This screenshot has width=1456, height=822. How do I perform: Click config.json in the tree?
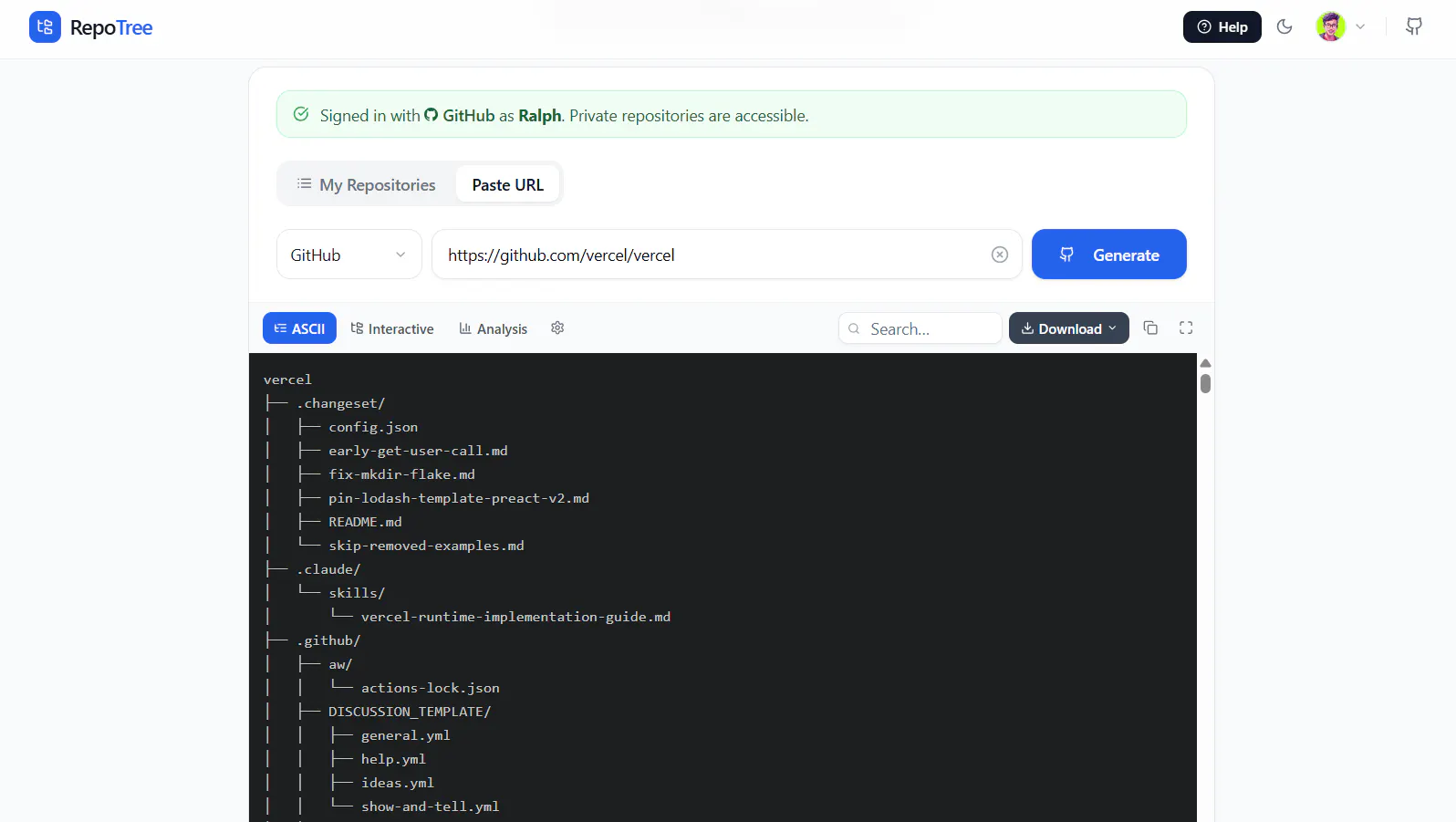[373, 427]
